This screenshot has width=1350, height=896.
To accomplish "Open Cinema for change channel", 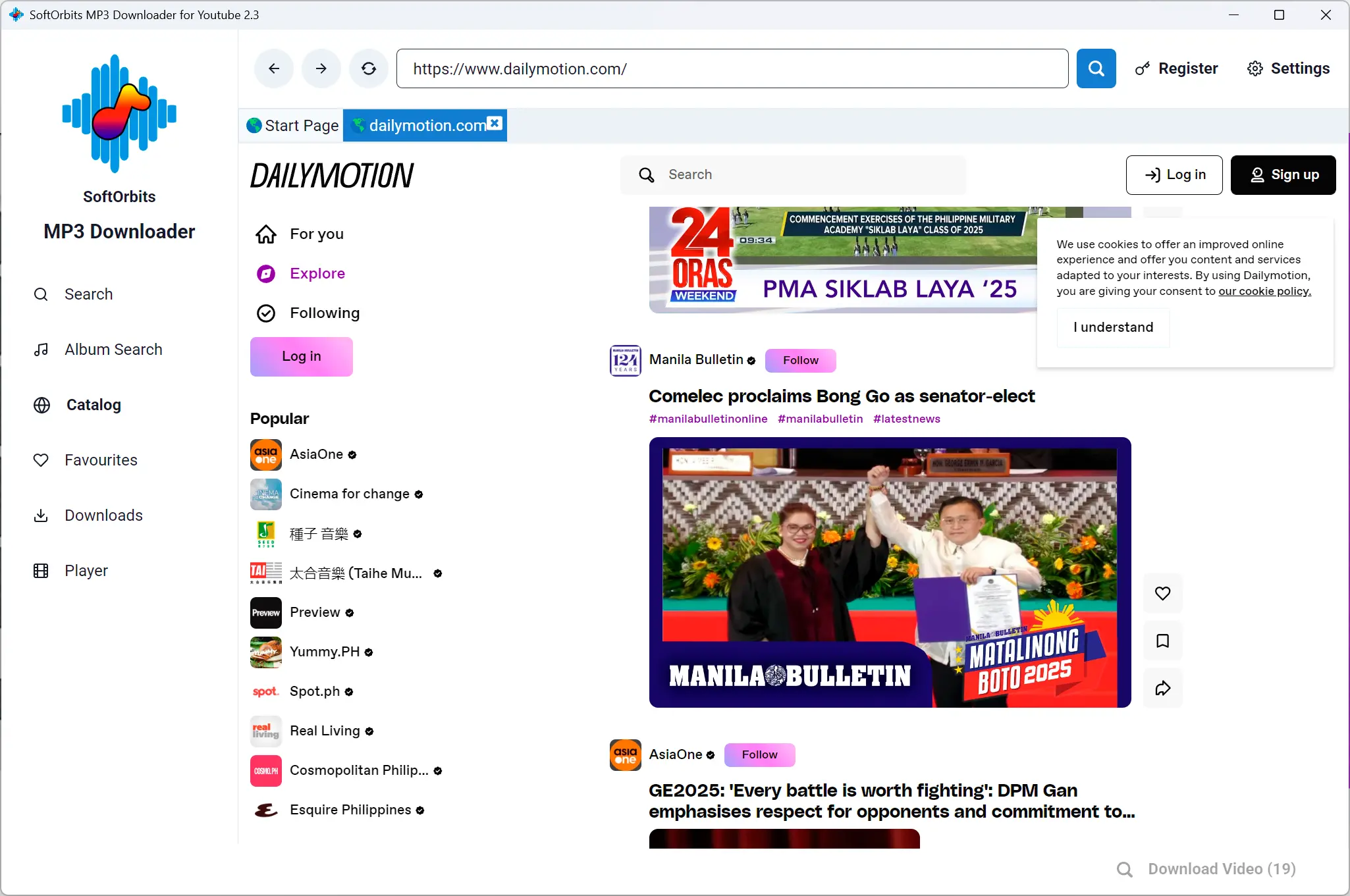I will [337, 494].
